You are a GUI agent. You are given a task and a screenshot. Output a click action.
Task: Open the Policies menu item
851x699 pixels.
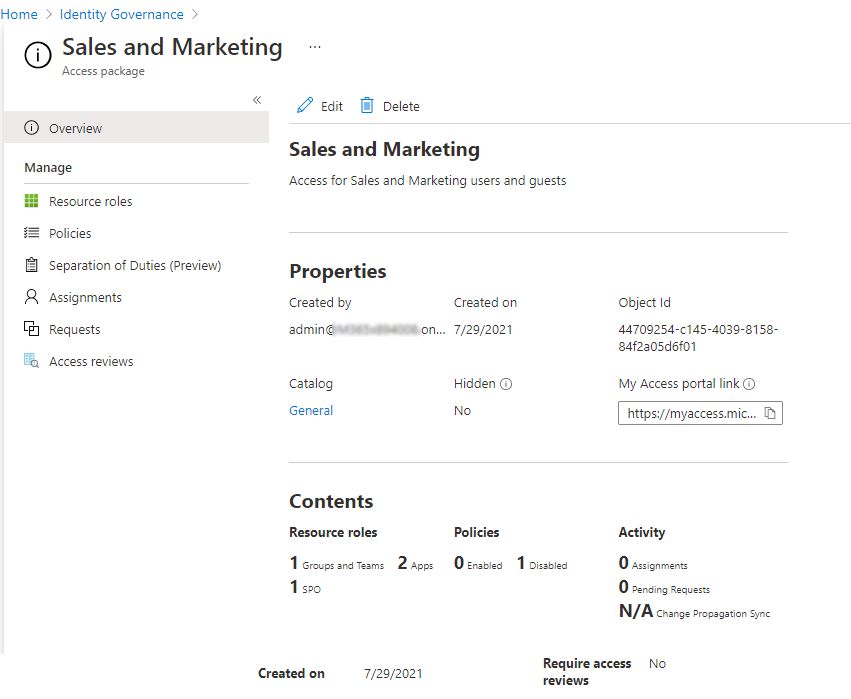(x=70, y=233)
